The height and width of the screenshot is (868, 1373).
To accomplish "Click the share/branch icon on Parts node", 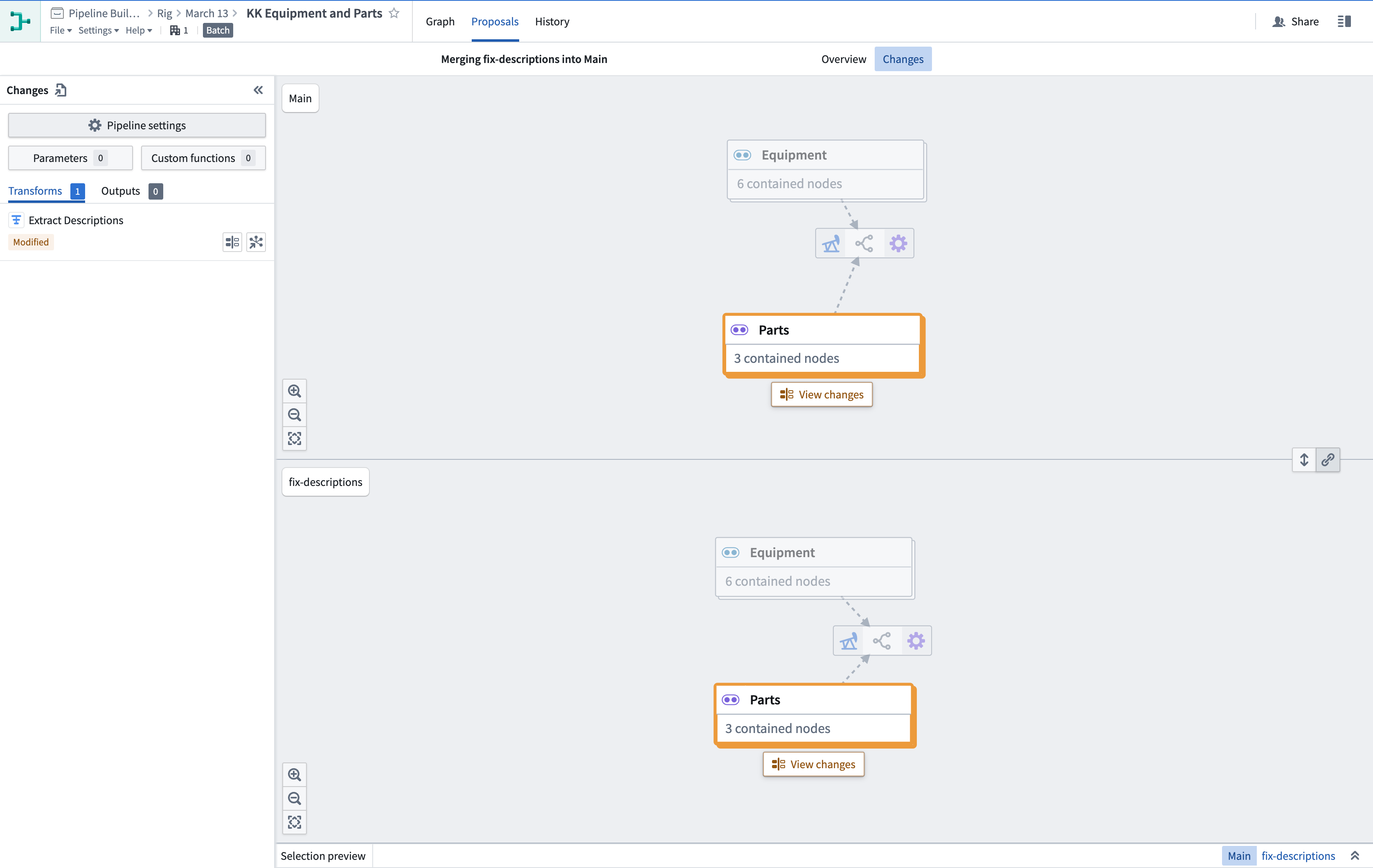I will (x=863, y=242).
